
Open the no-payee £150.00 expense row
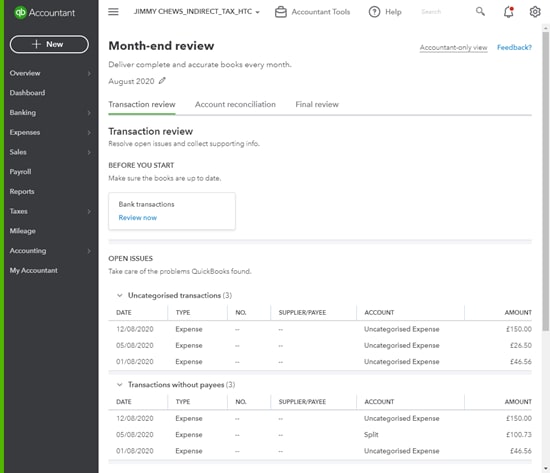320,418
